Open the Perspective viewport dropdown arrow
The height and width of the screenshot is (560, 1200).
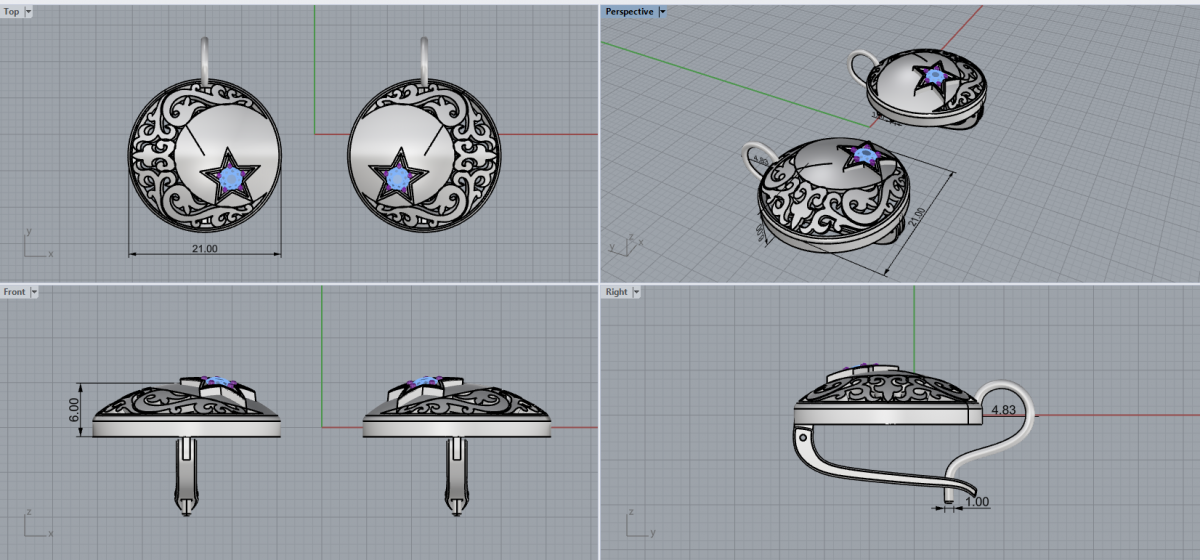pyautogui.click(x=662, y=12)
